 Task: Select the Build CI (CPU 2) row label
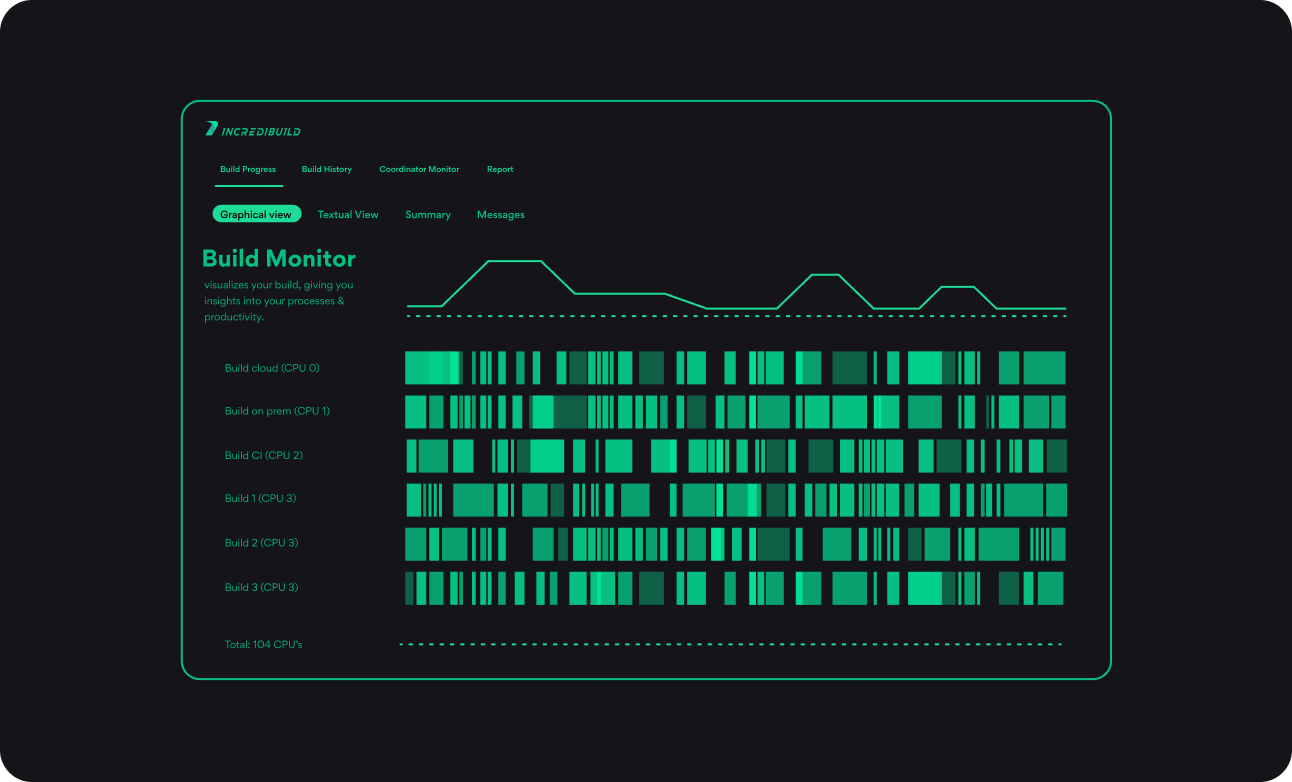264,456
